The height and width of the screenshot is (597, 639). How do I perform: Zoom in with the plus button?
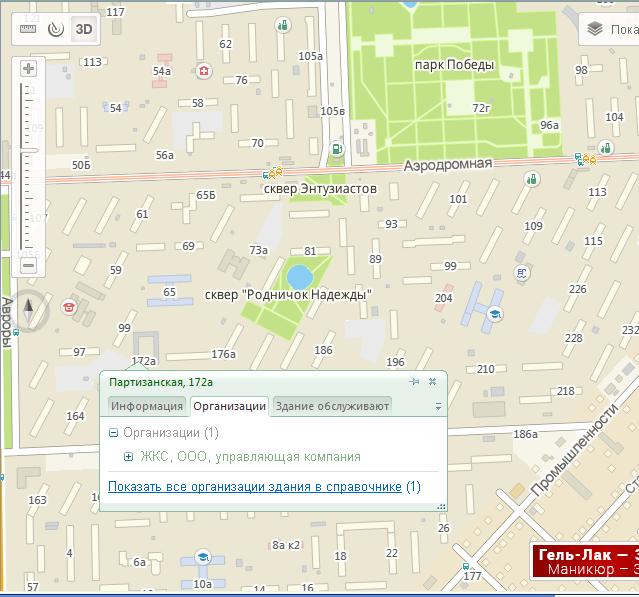click(28, 69)
